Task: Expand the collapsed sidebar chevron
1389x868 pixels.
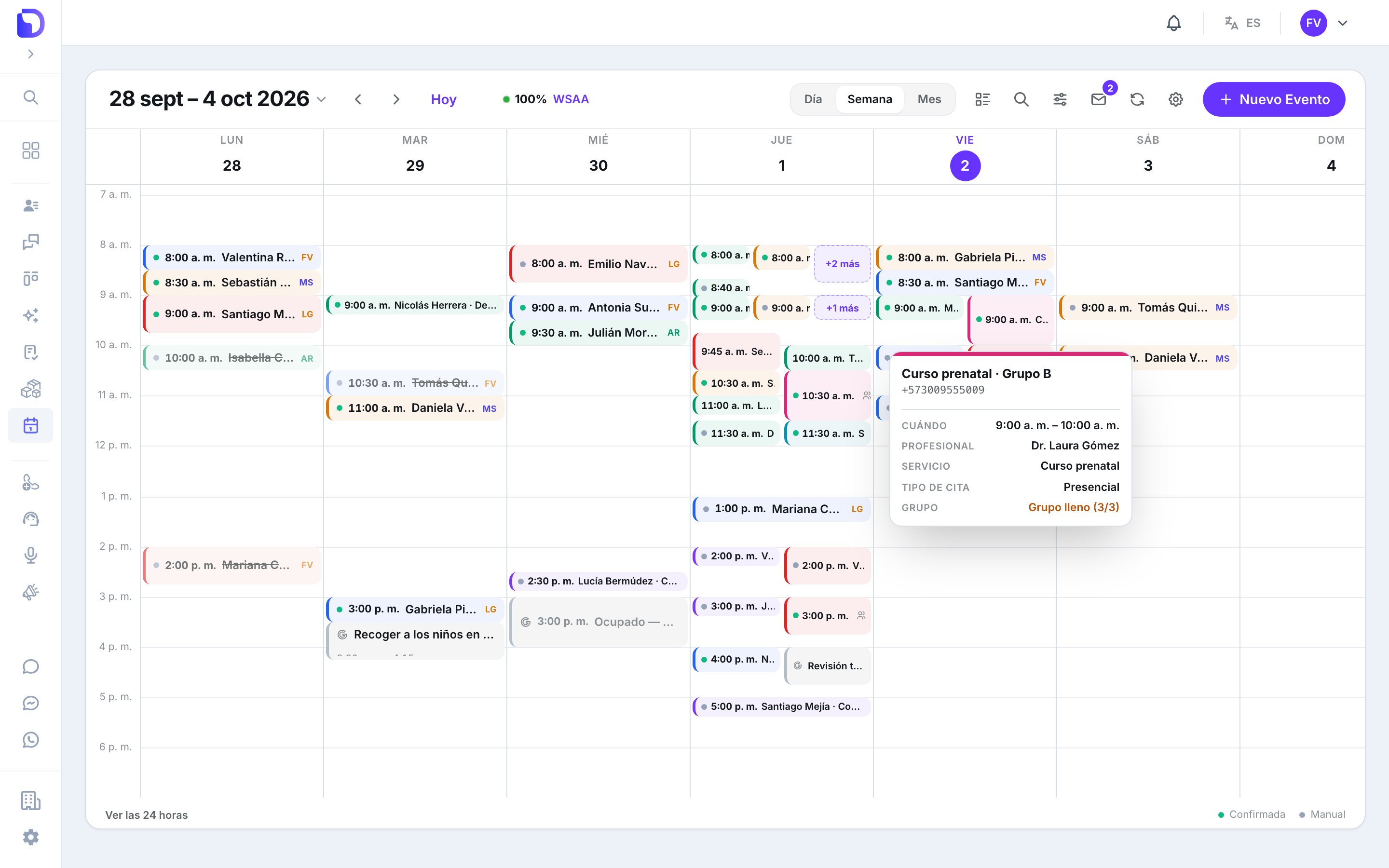Action: [30, 54]
